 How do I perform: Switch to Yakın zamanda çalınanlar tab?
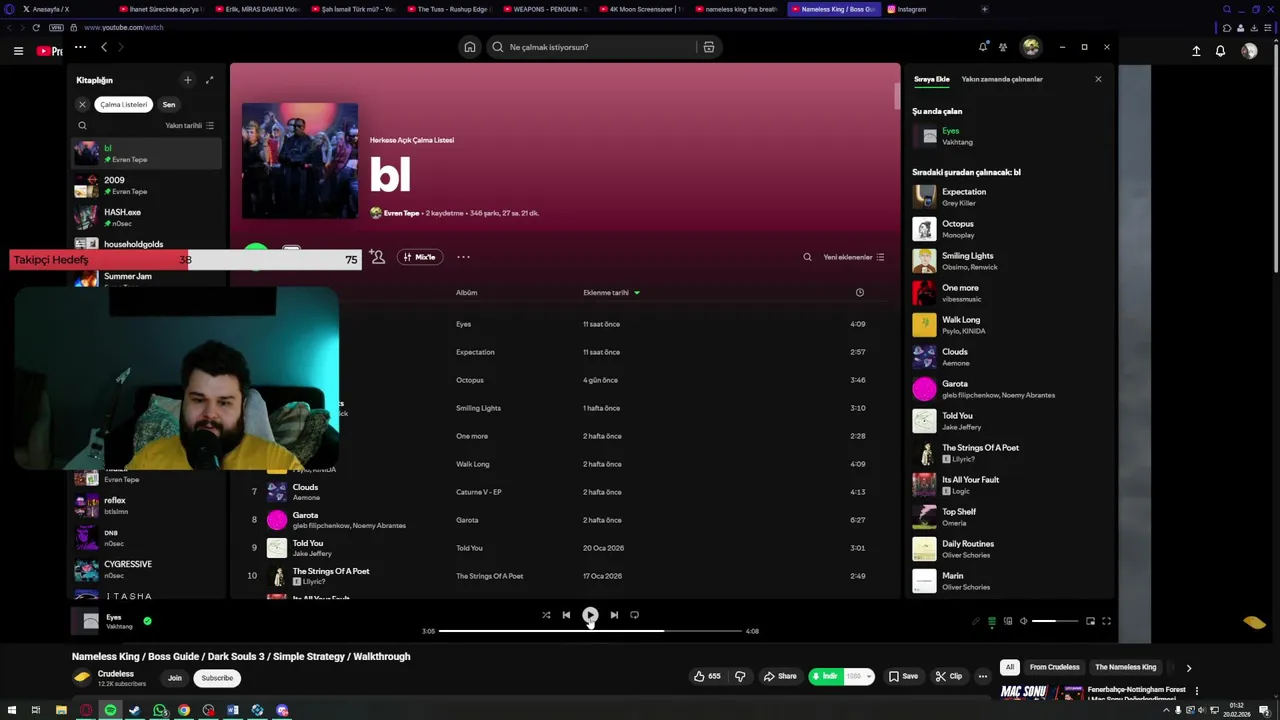click(1002, 79)
